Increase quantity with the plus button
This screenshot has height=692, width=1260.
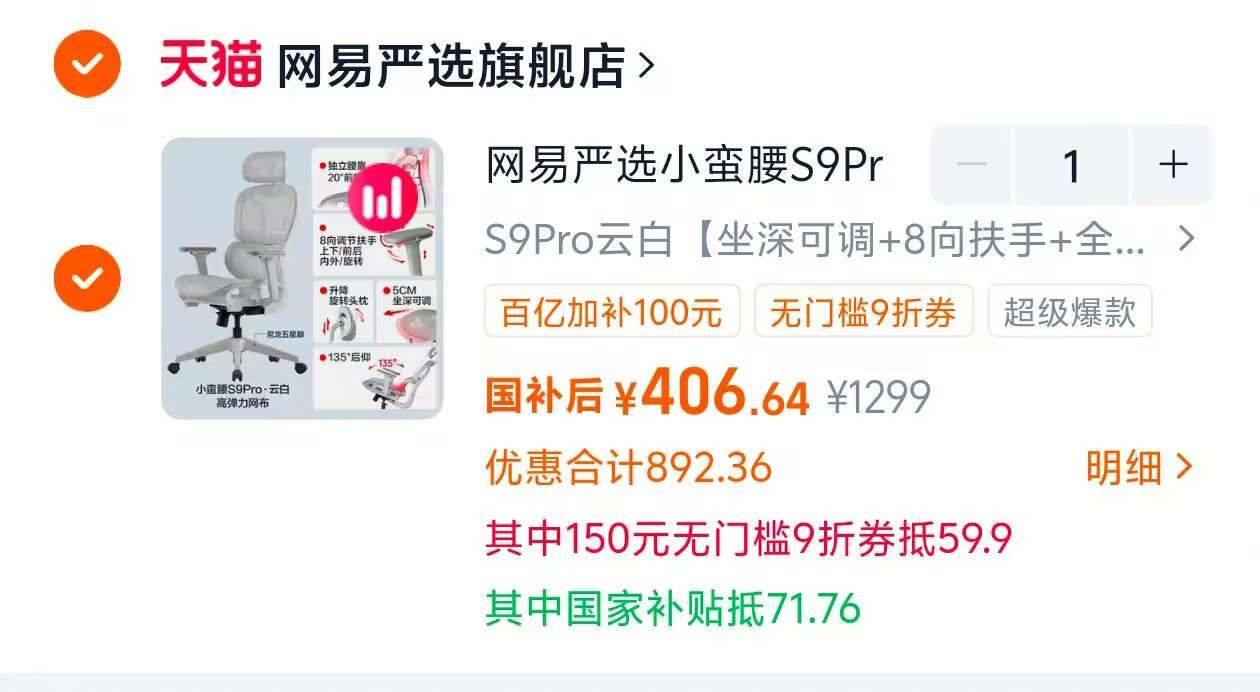click(1172, 165)
